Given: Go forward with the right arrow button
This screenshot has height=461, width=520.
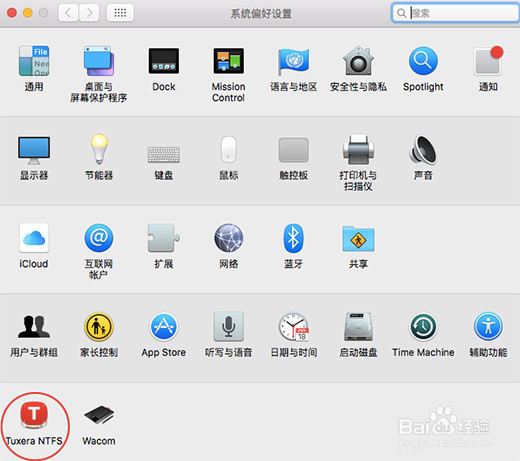Looking at the screenshot, I should [x=89, y=13].
